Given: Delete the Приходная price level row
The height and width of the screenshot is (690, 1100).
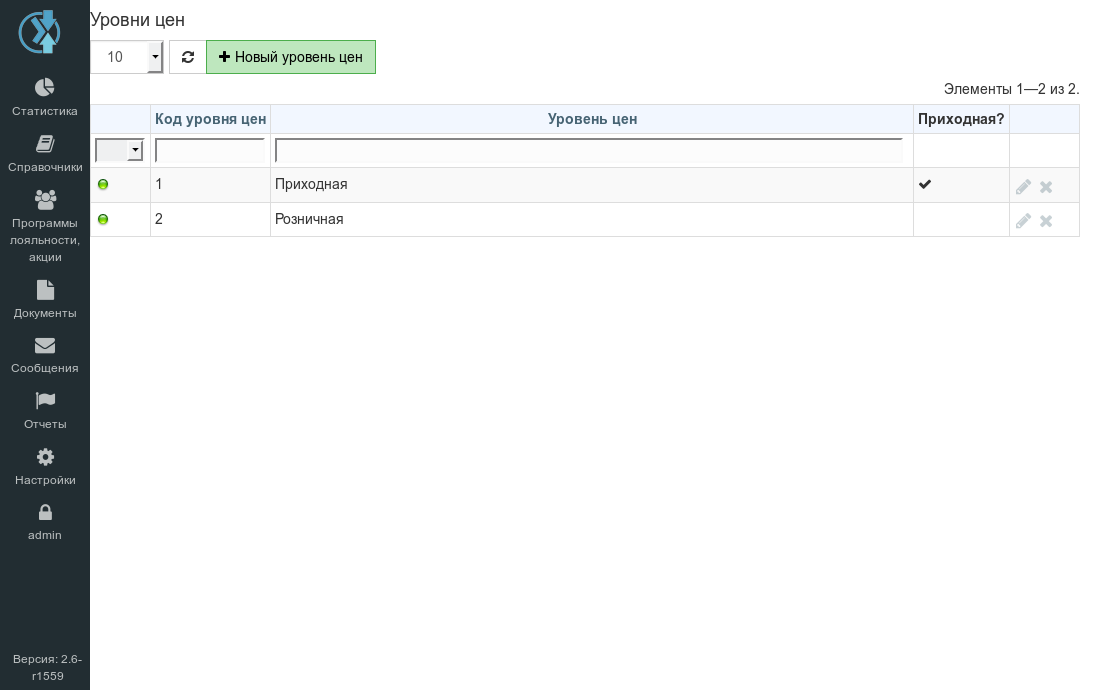Looking at the screenshot, I should (x=1046, y=187).
